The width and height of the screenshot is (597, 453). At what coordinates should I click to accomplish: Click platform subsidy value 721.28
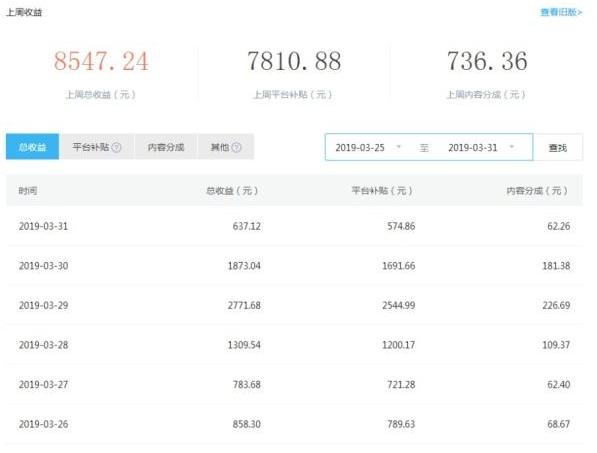(401, 384)
